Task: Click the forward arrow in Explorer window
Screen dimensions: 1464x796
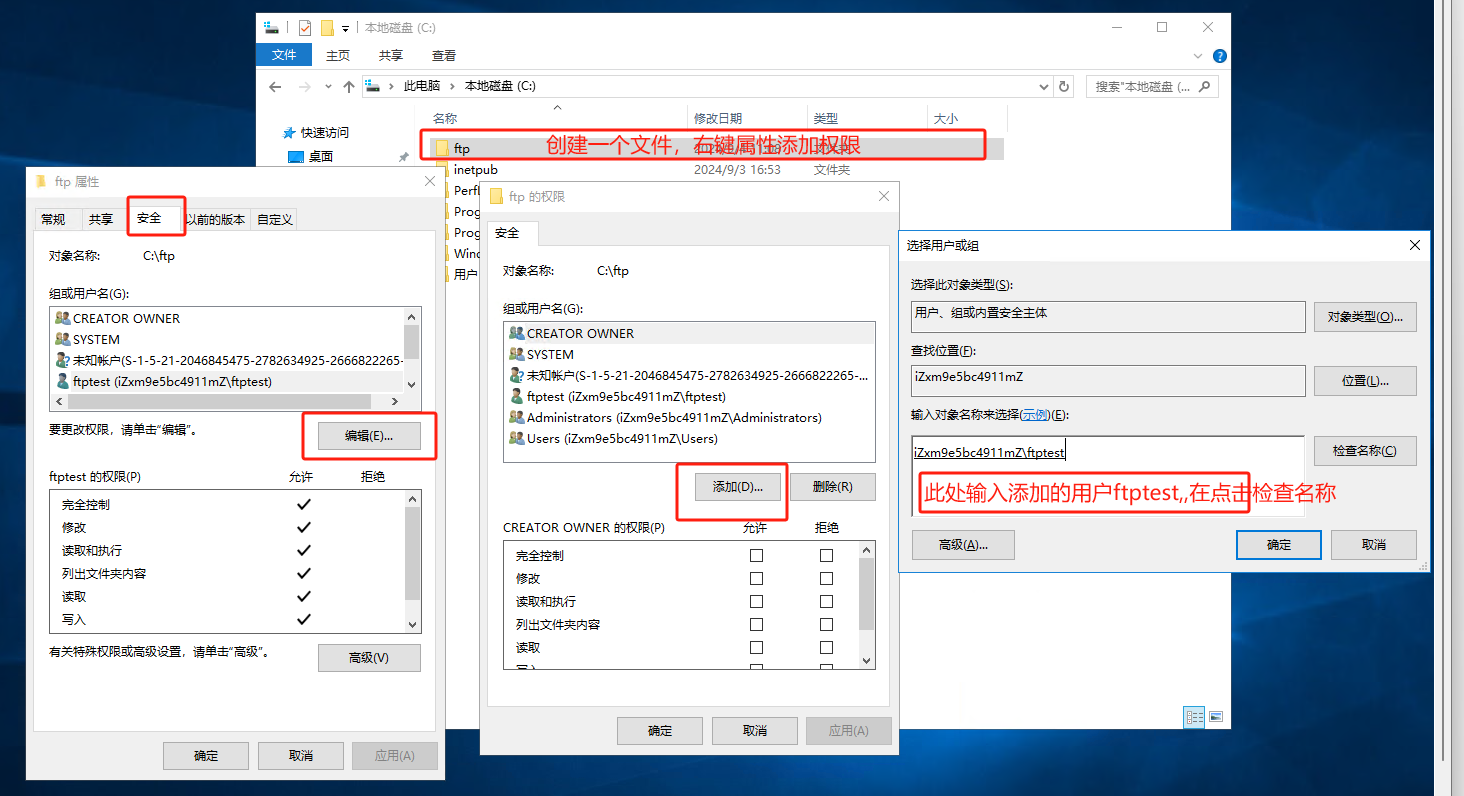Action: click(305, 87)
